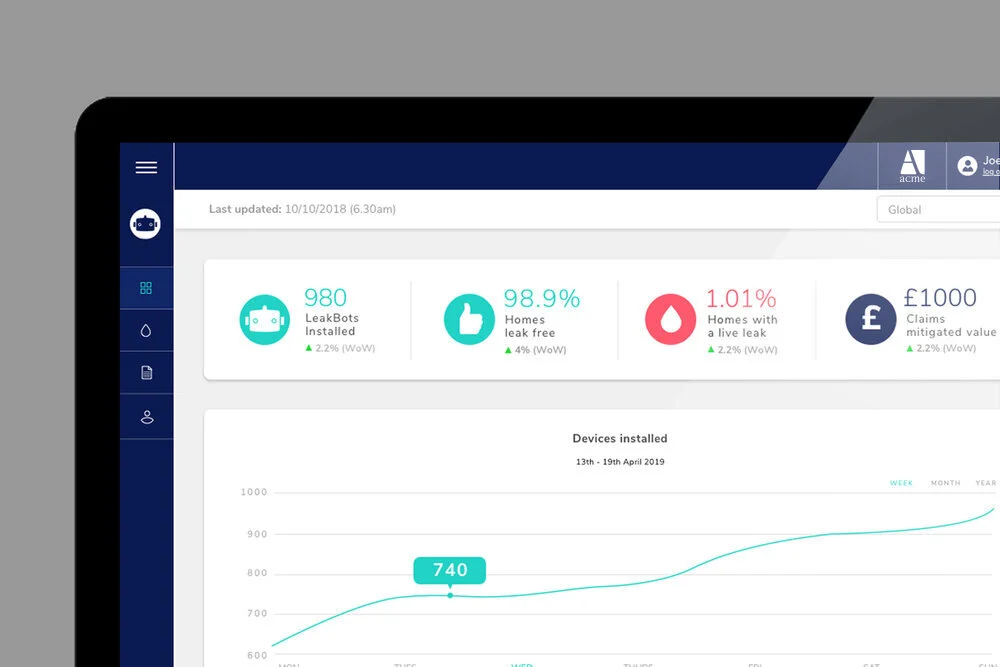The image size is (1000, 667).
Task: Open the Global region dropdown
Action: tap(938, 210)
